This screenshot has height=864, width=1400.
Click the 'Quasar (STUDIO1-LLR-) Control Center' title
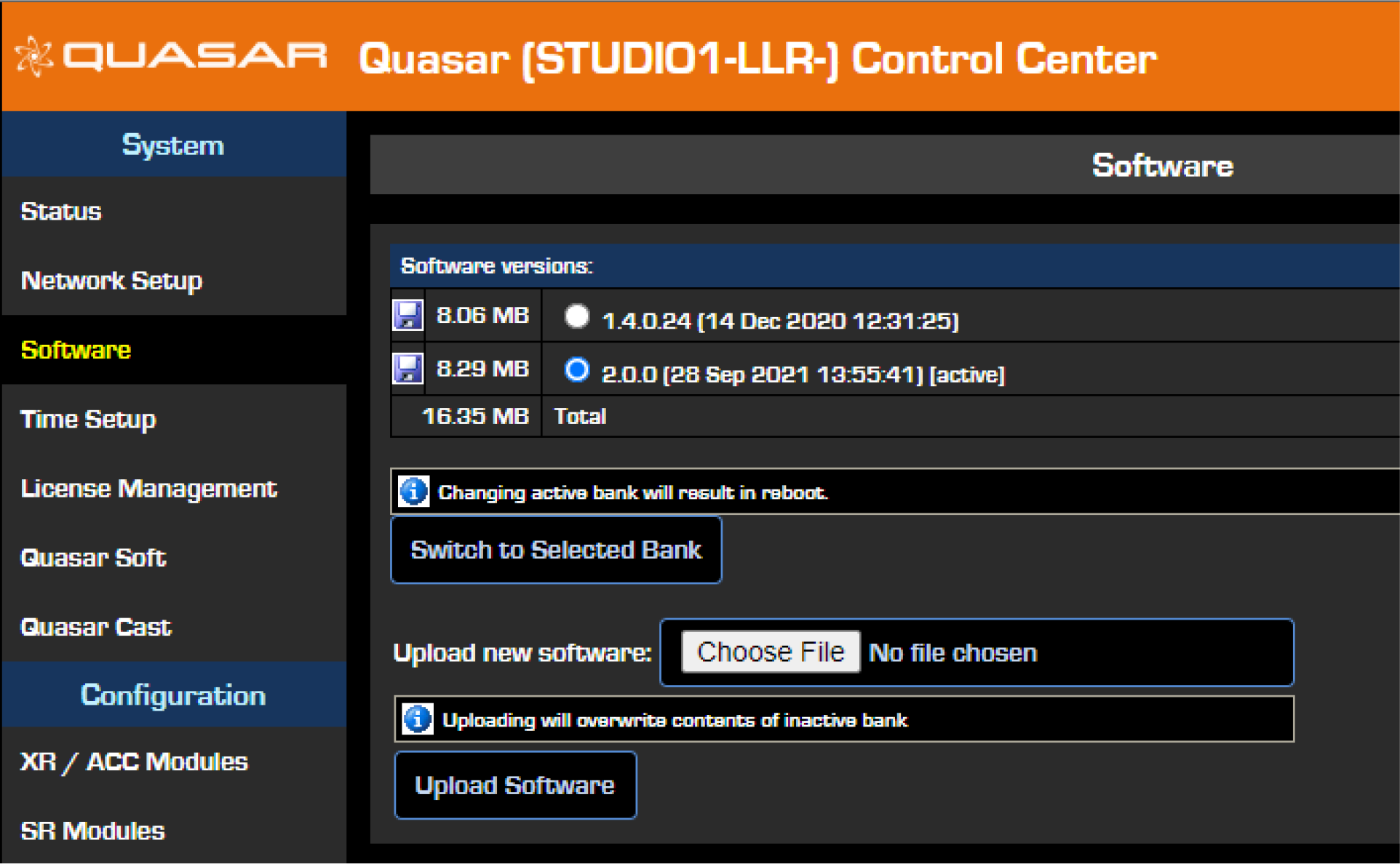(x=757, y=59)
